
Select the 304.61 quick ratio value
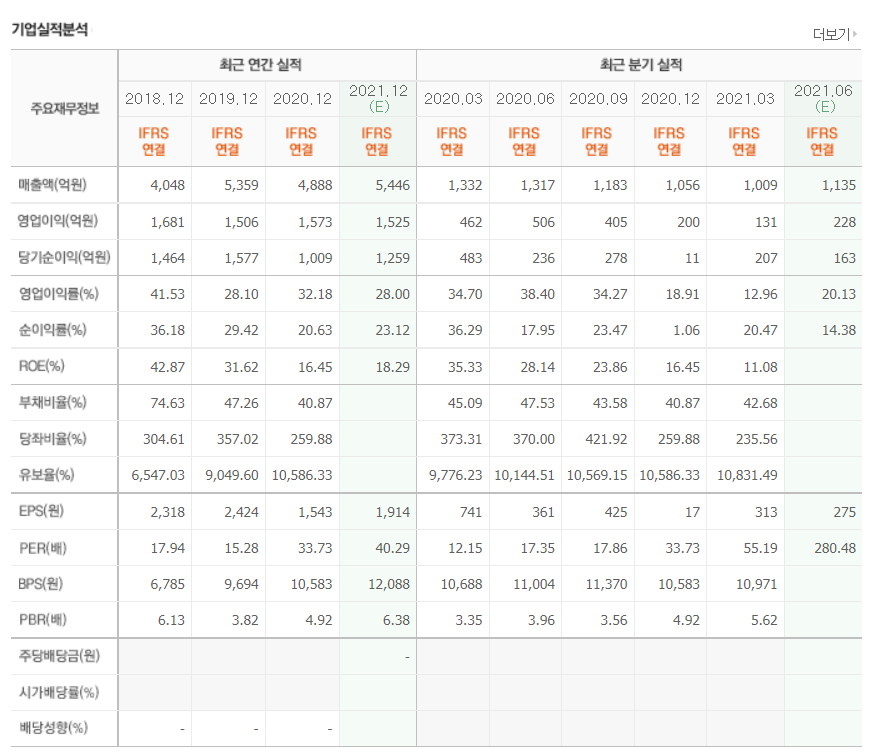coord(164,439)
